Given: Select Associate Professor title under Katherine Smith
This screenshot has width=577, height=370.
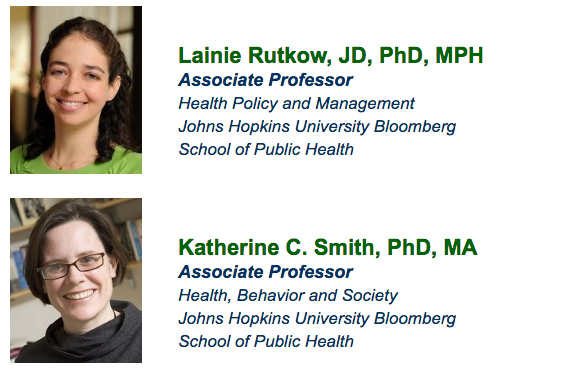Looking at the screenshot, I should (266, 272).
